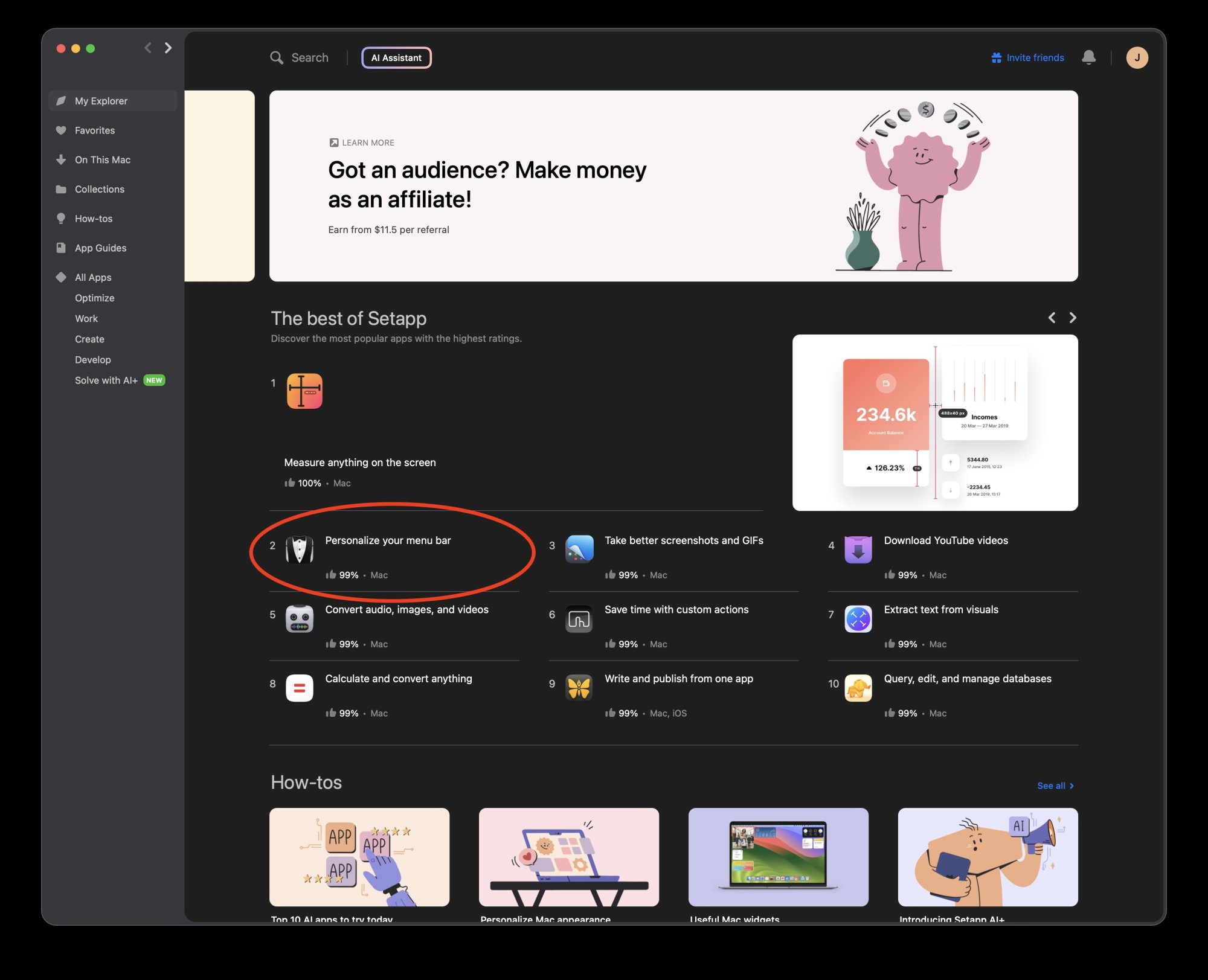Click the download arrow icon for On This Mac
The width and height of the screenshot is (1208, 980).
coord(61,160)
